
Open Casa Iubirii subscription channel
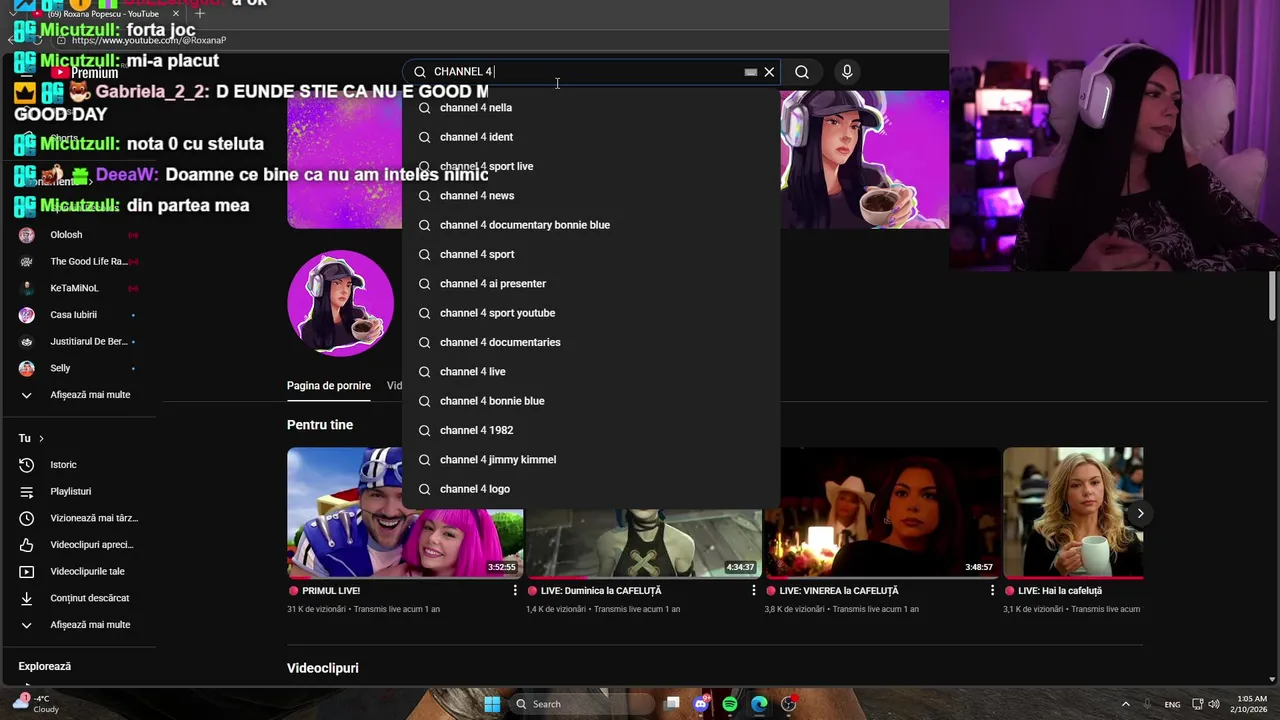click(78, 315)
